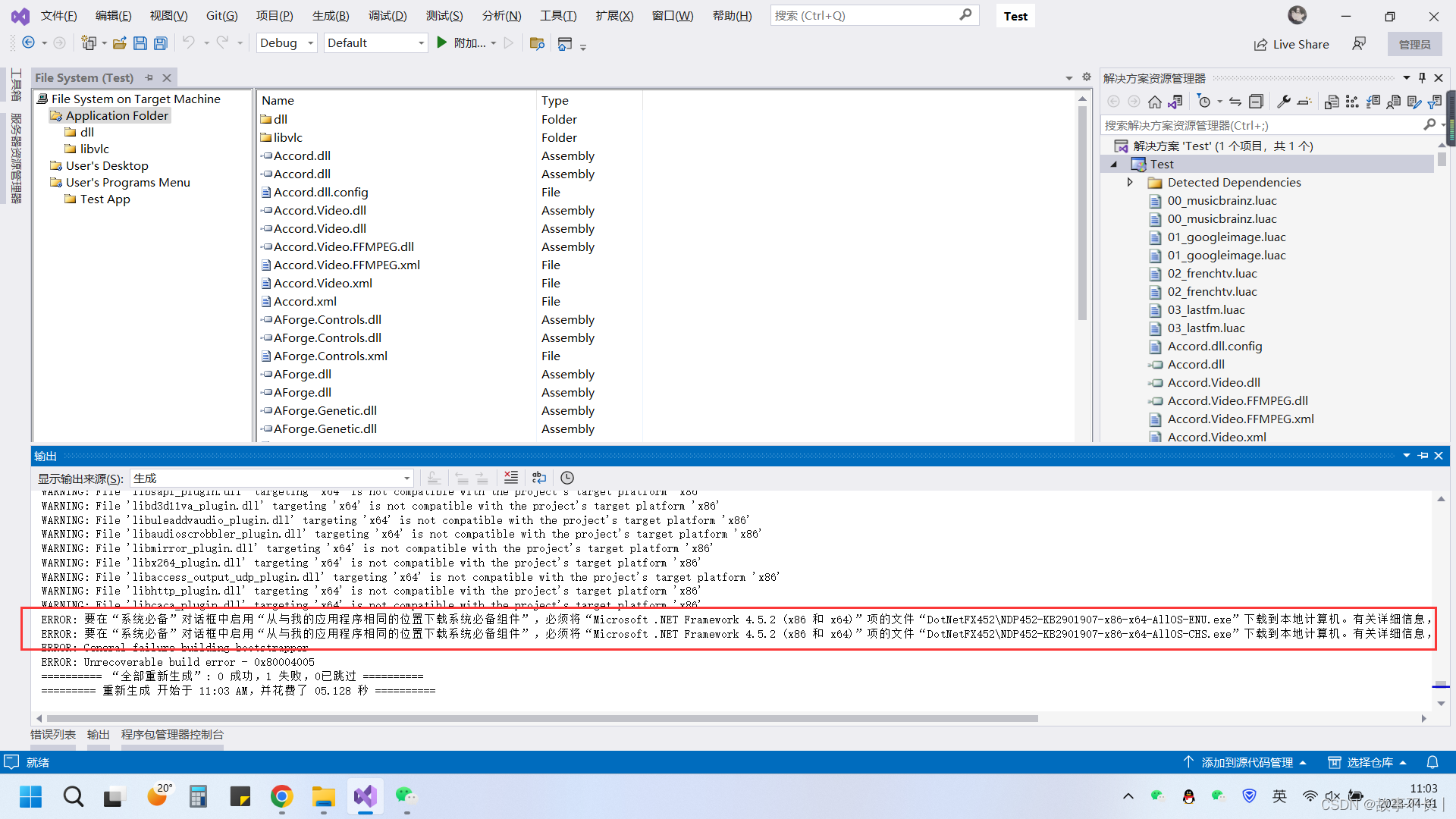The image size is (1456, 819).
Task: Click 选择仓库 in status bar
Action: click(x=1367, y=762)
